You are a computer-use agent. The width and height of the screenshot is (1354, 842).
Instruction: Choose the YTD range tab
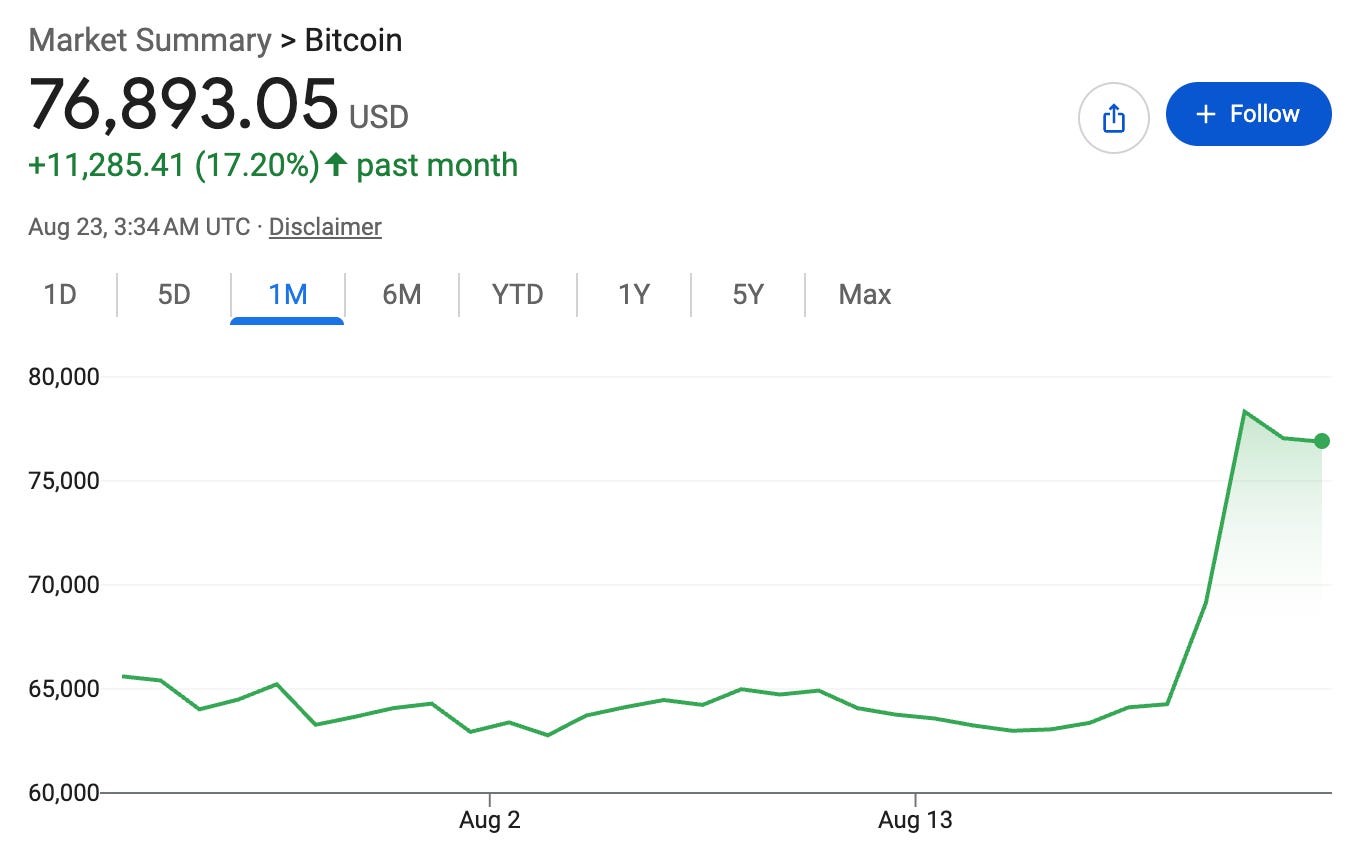[518, 295]
